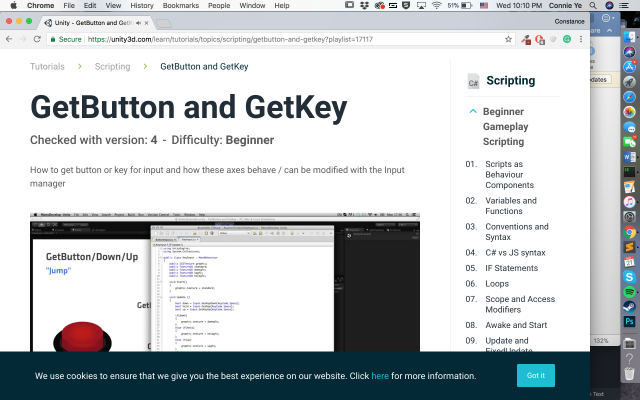640x400 pixels.
Task: Click the Dropbox menu bar icon
Action: [x=364, y=5]
